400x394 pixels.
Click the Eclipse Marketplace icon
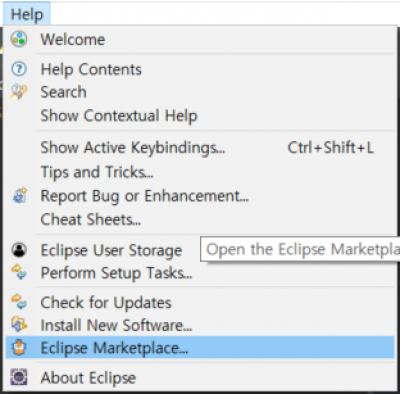pyautogui.click(x=19, y=348)
